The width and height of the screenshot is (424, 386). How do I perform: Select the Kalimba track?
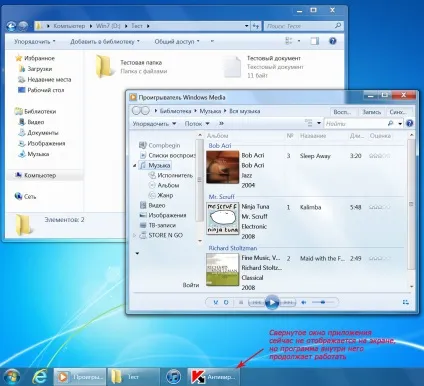tap(310, 207)
